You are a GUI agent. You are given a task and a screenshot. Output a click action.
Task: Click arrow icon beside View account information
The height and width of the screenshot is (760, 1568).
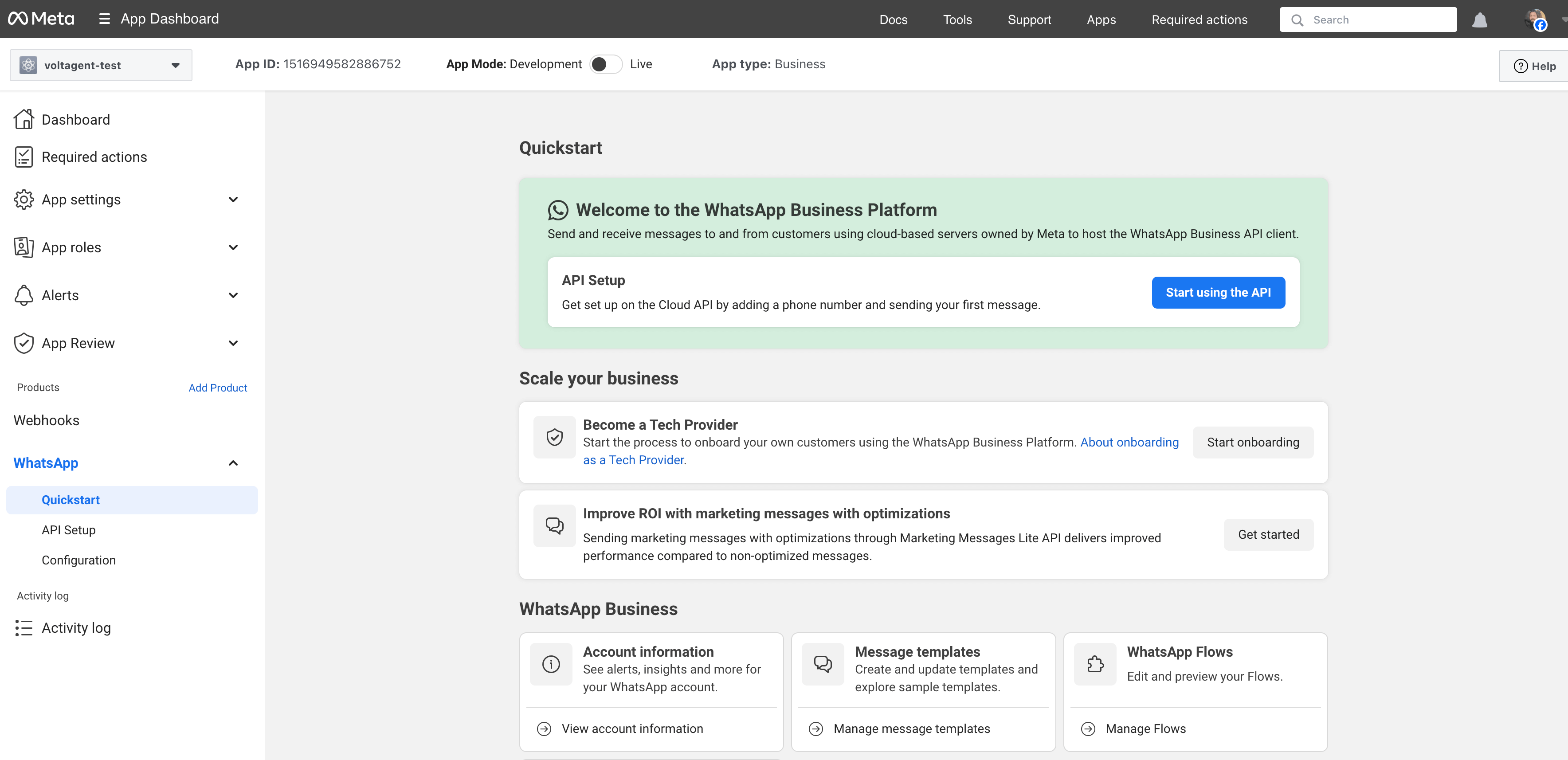point(544,729)
